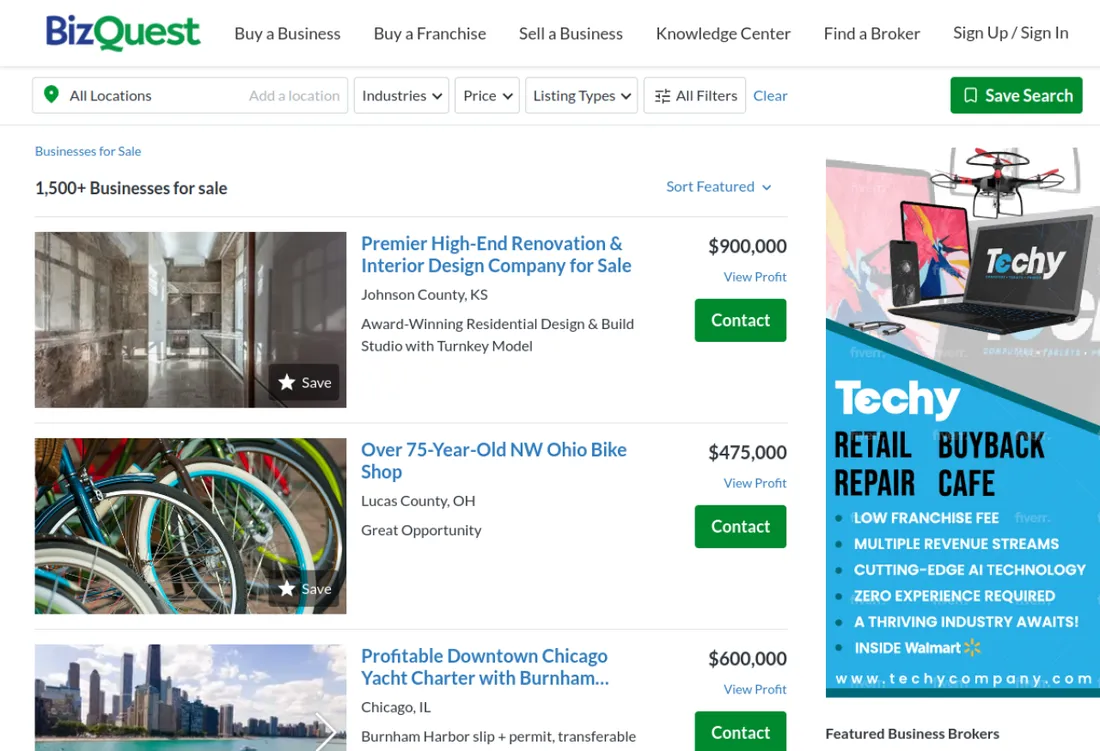Image resolution: width=1100 pixels, height=751 pixels.
Task: Click the Chicago skyline listing photo
Action: (191, 698)
